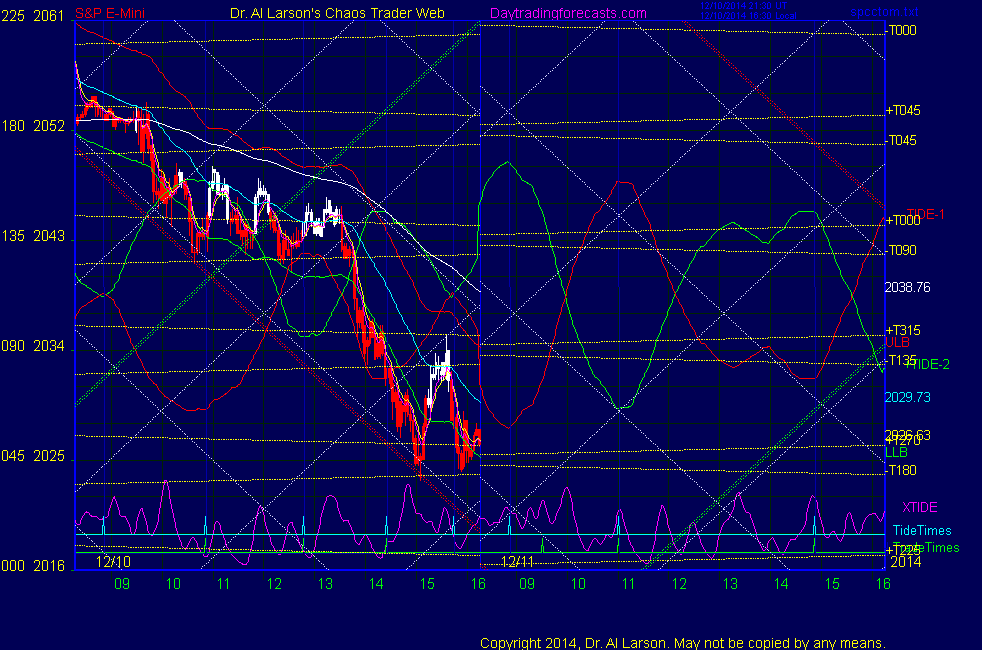Viewport: 982px width, 650px height.
Task: Click the cyan 2029.73 price value label
Action: [x=908, y=397]
